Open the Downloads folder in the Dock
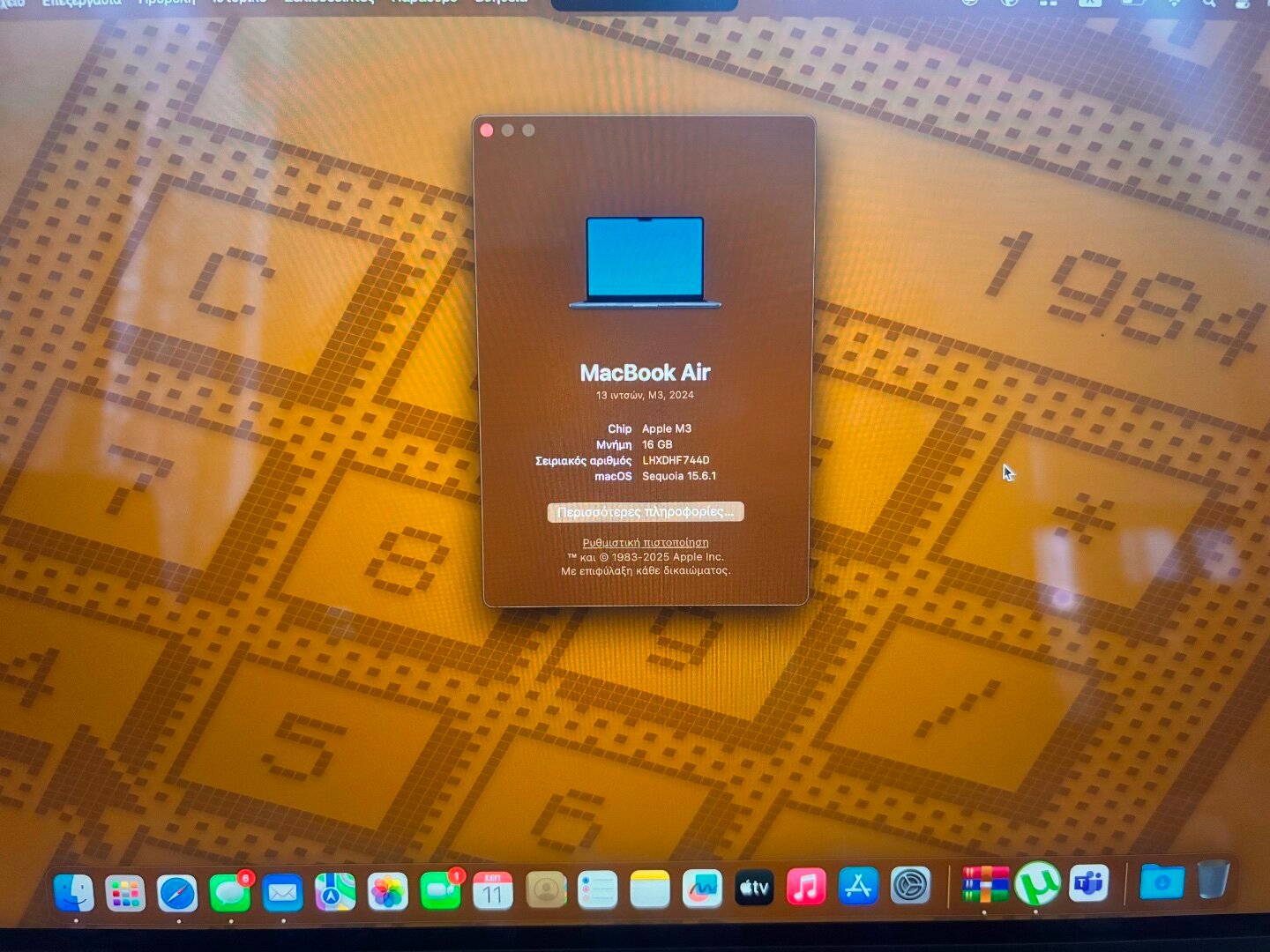The height and width of the screenshot is (952, 1270). [x=1162, y=881]
